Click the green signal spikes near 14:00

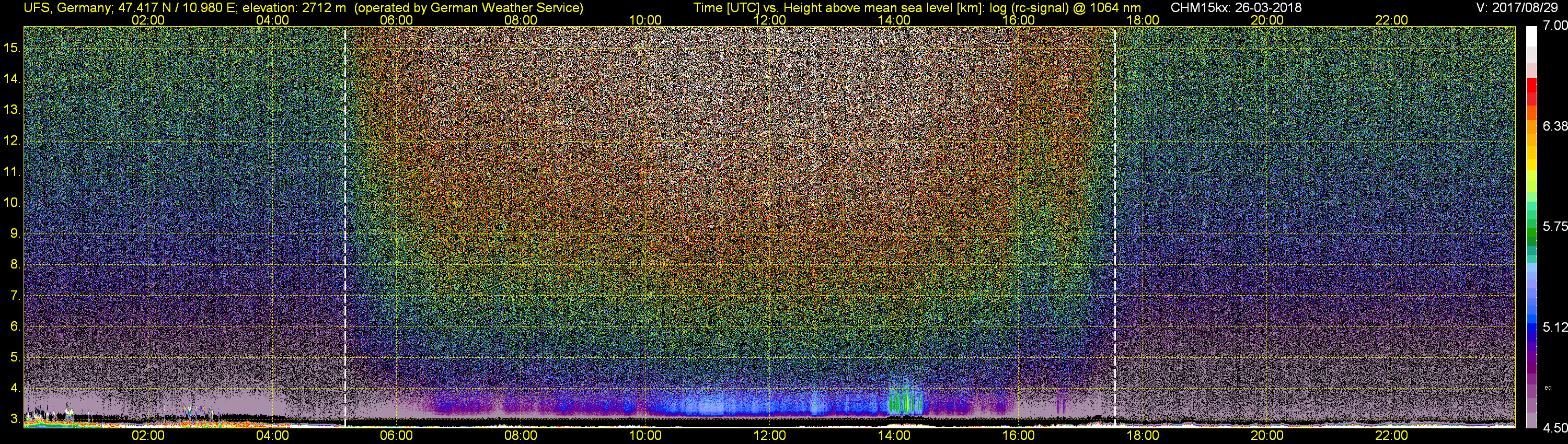click(x=906, y=399)
